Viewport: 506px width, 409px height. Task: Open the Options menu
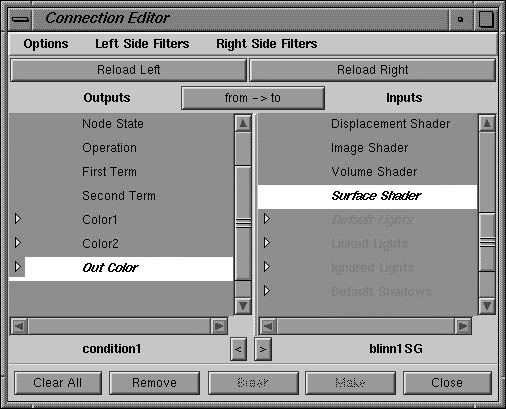[46, 44]
